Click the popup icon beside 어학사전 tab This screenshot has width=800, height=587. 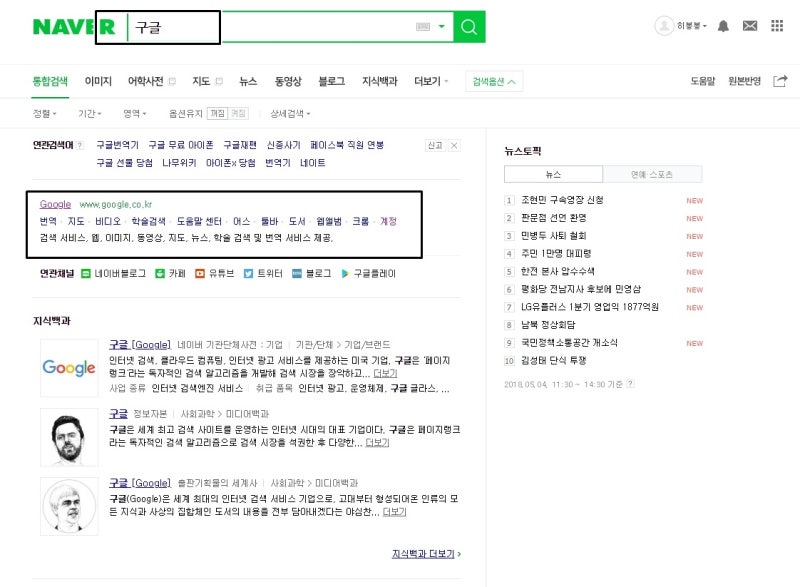172,81
